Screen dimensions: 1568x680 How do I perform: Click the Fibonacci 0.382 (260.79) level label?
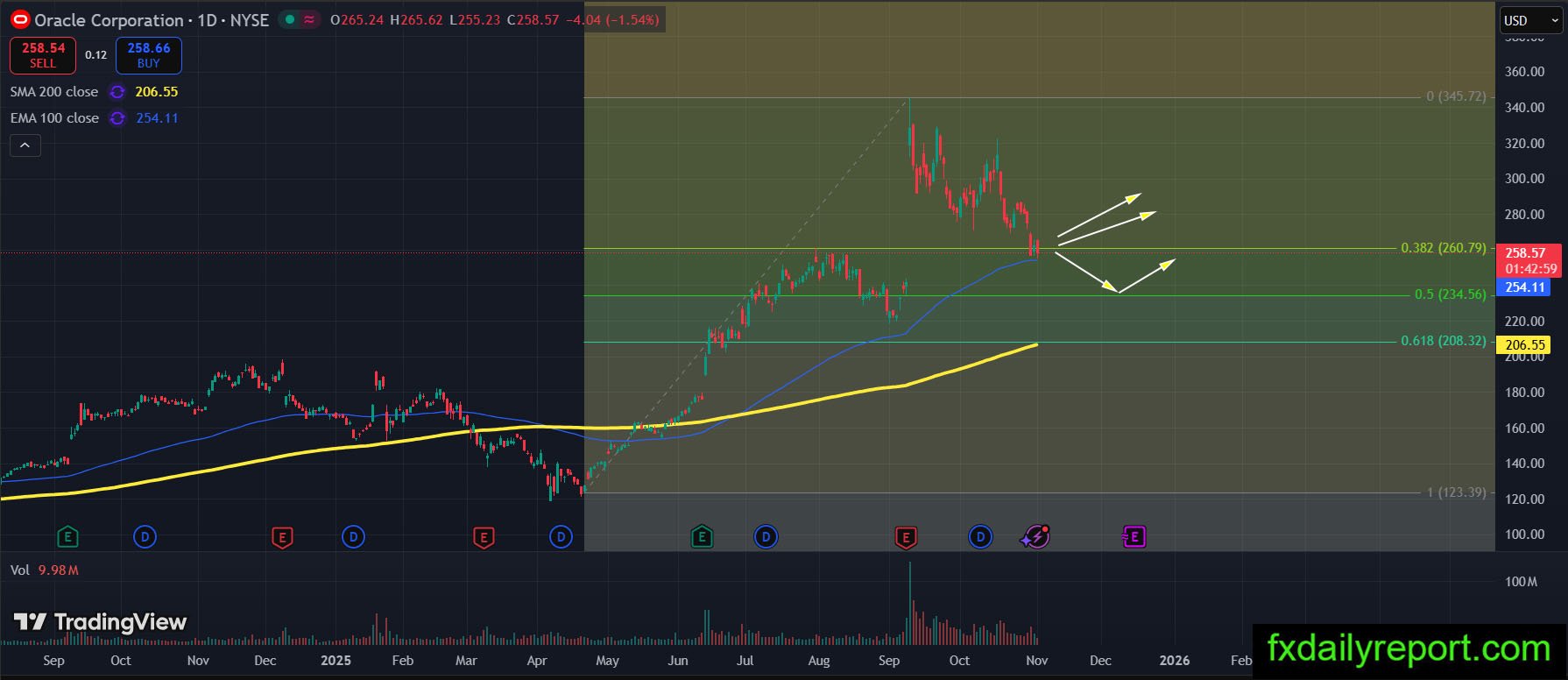(x=1444, y=248)
